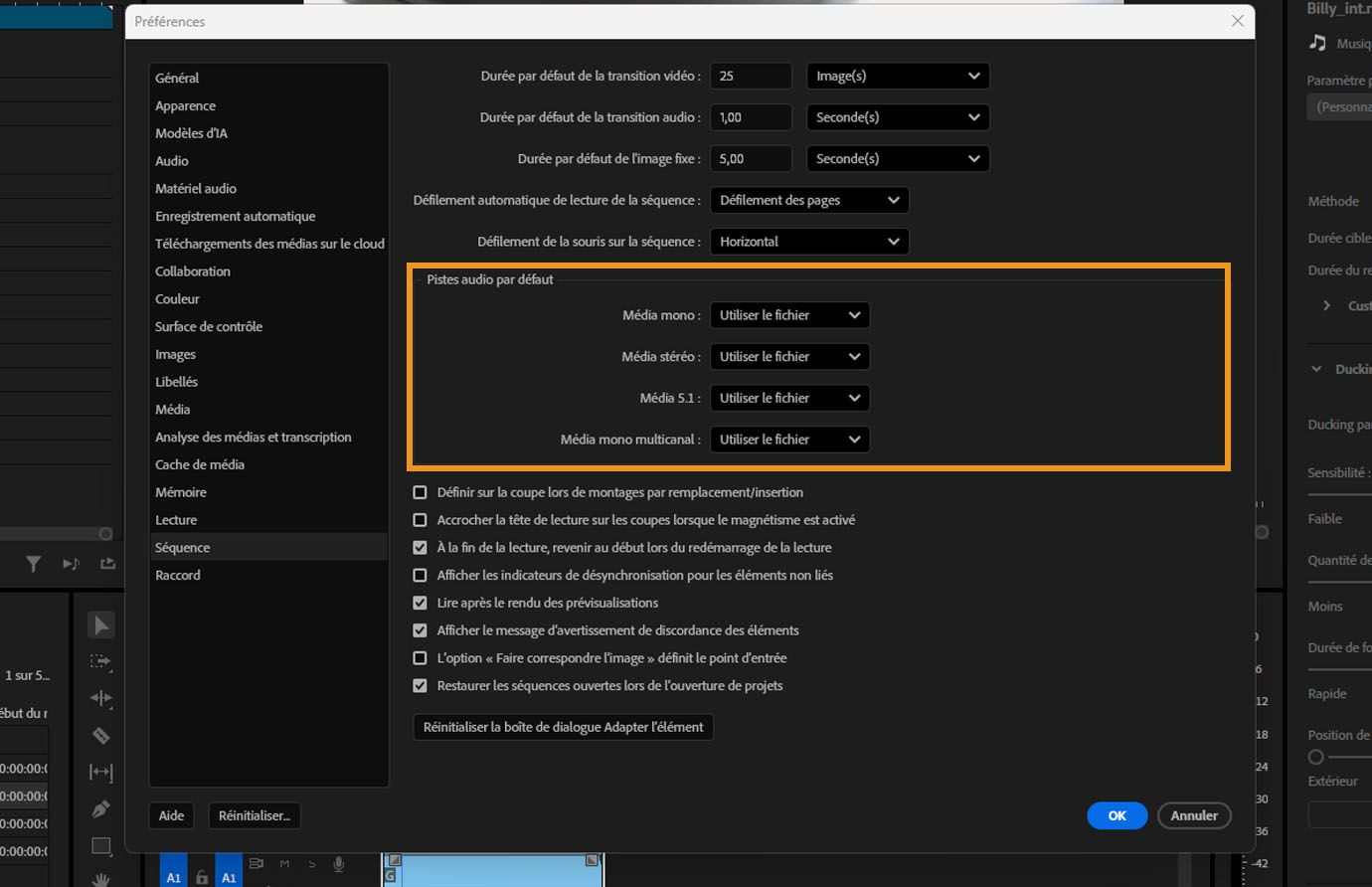1372x887 pixels.
Task: Pick the Razor tool
Action: click(100, 735)
